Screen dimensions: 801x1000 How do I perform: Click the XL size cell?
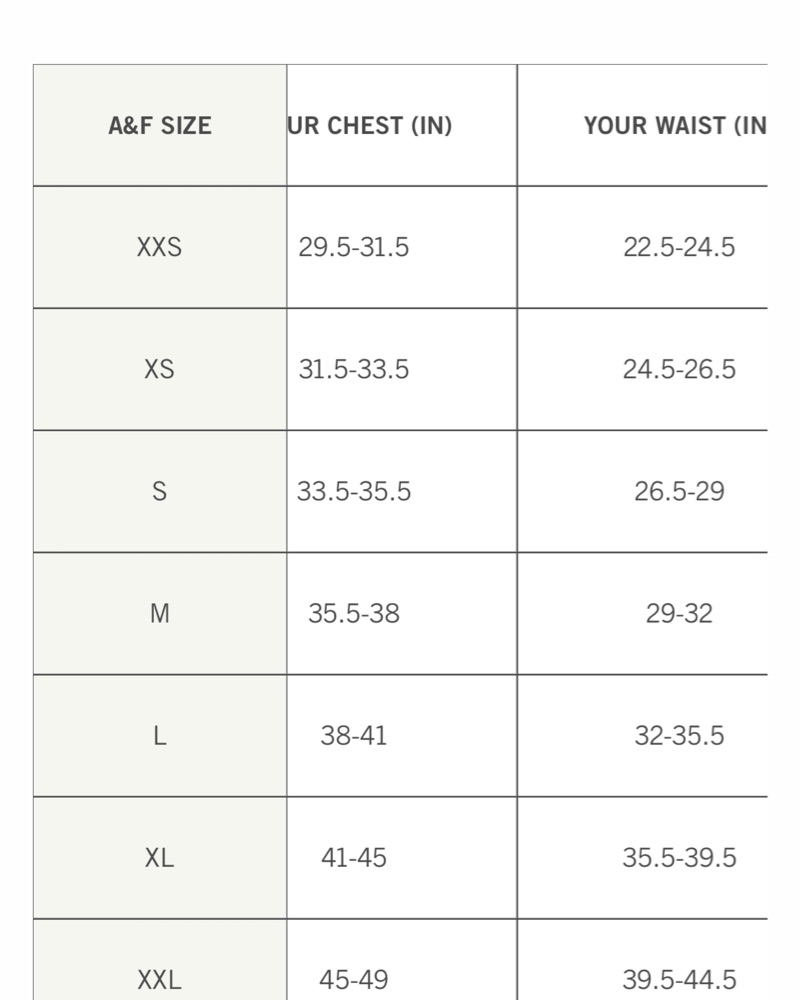point(160,858)
